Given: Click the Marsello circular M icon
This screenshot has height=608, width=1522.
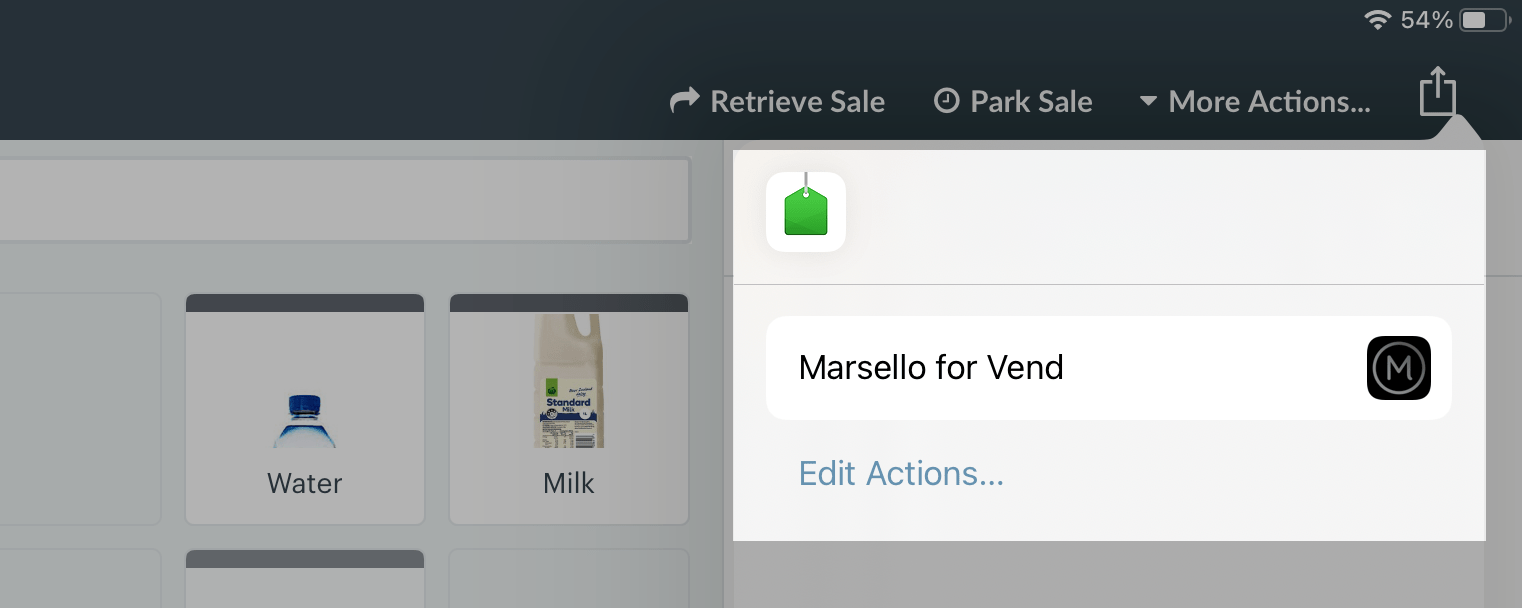Looking at the screenshot, I should pos(1398,367).
